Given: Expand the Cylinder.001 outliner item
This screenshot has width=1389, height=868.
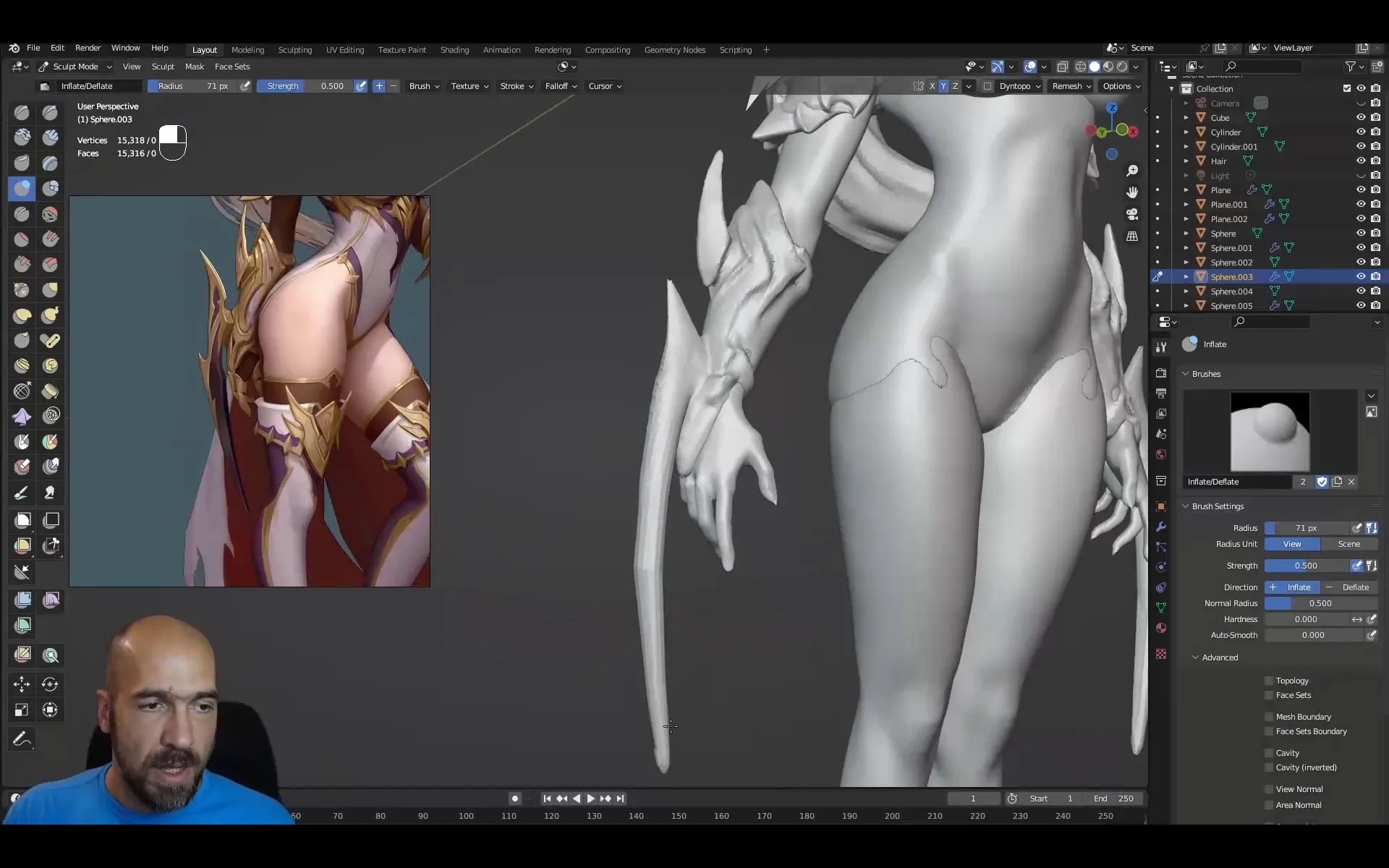Looking at the screenshot, I should point(1186,146).
